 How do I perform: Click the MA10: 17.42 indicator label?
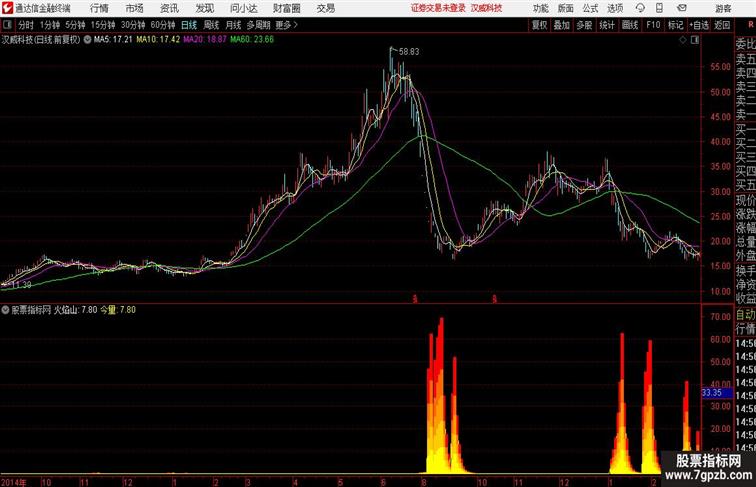click(158, 40)
